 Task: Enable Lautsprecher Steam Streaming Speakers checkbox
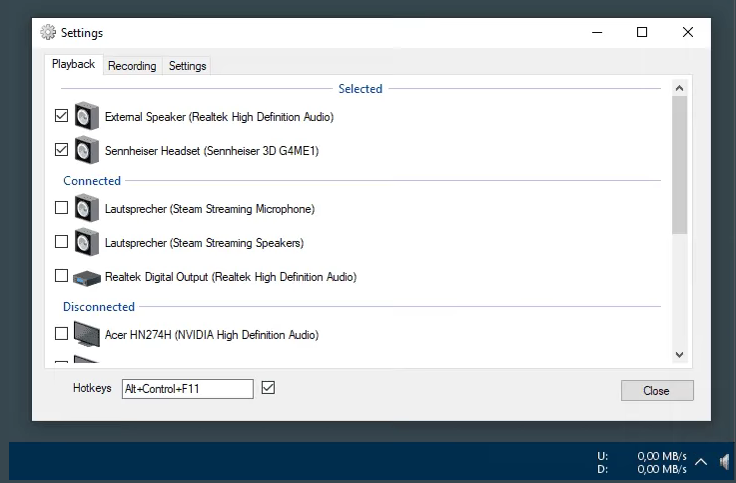[61, 242]
